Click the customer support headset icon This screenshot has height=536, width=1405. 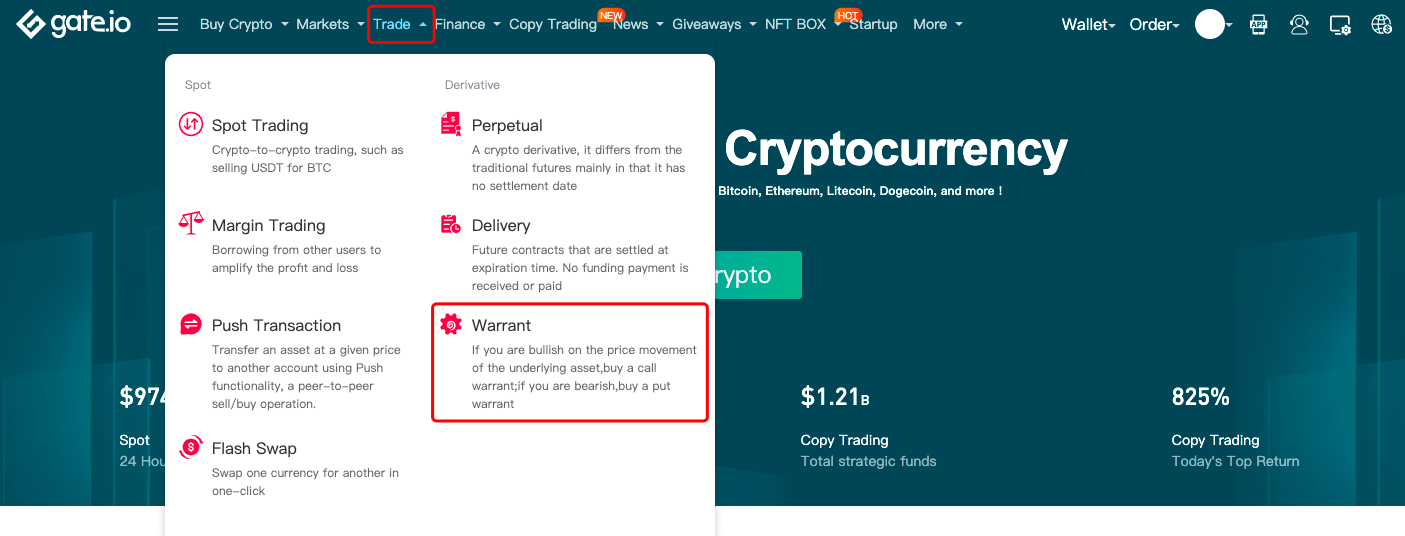coord(1299,24)
